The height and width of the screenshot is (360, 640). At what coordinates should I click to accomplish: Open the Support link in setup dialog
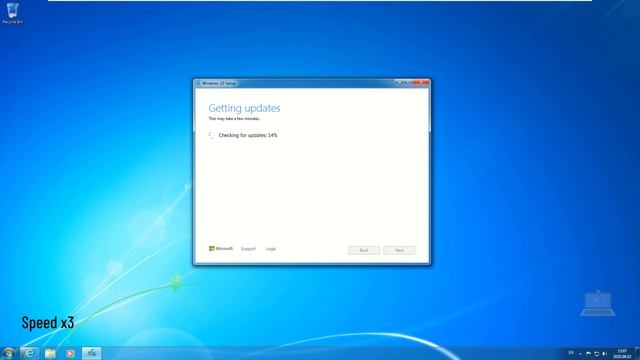tap(248, 249)
